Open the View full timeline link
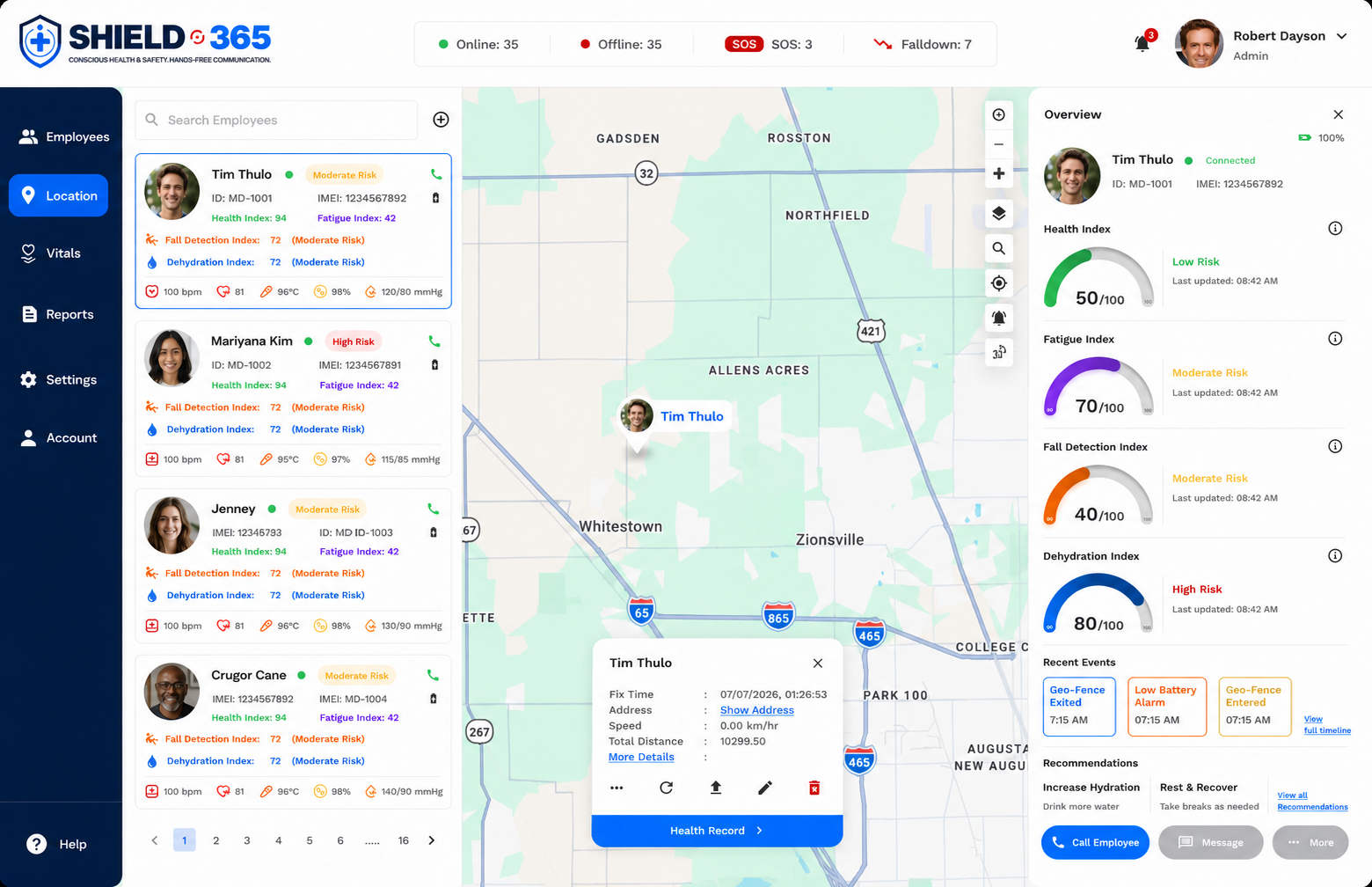 (1326, 724)
